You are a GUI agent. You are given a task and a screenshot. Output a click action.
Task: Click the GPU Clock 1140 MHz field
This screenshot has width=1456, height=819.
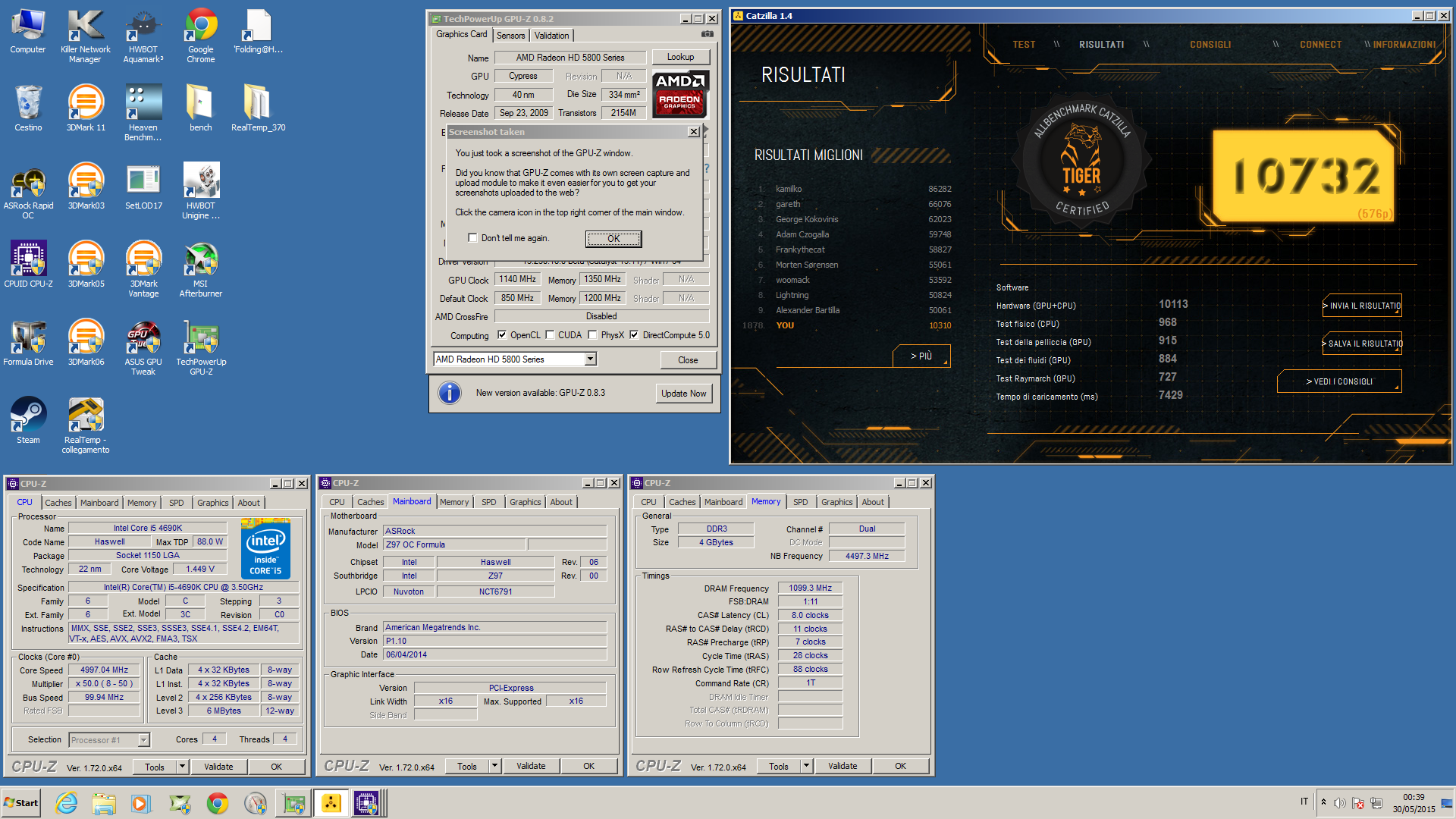(518, 279)
